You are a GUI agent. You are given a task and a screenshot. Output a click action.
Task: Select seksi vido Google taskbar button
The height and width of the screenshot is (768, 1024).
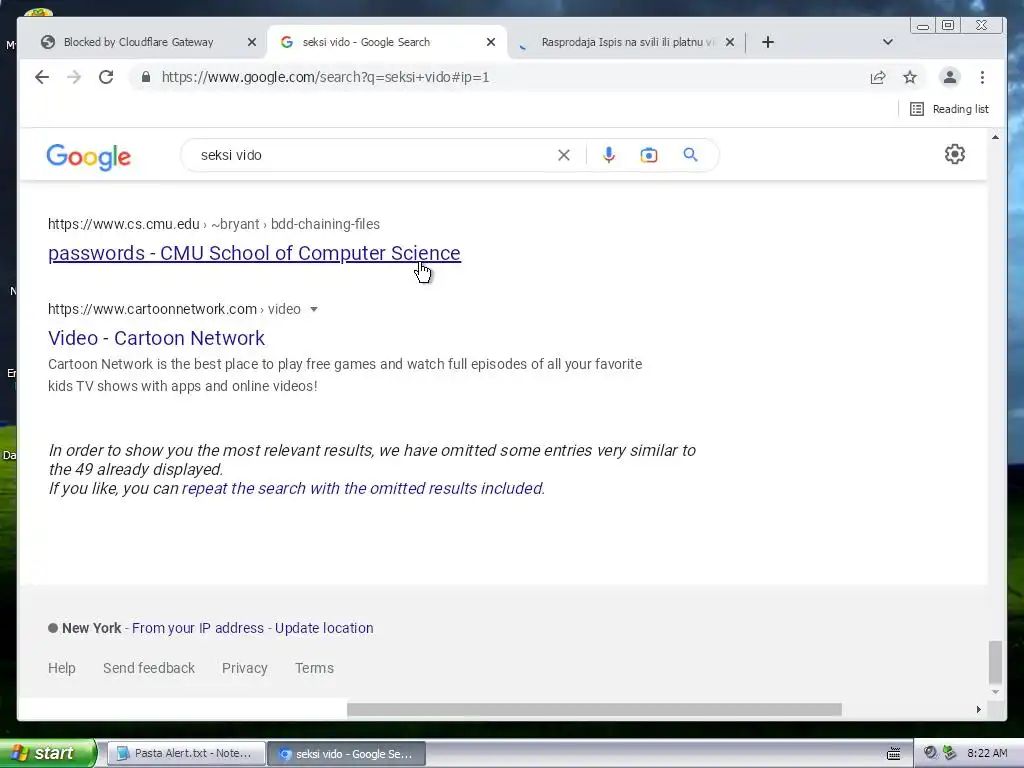point(347,754)
